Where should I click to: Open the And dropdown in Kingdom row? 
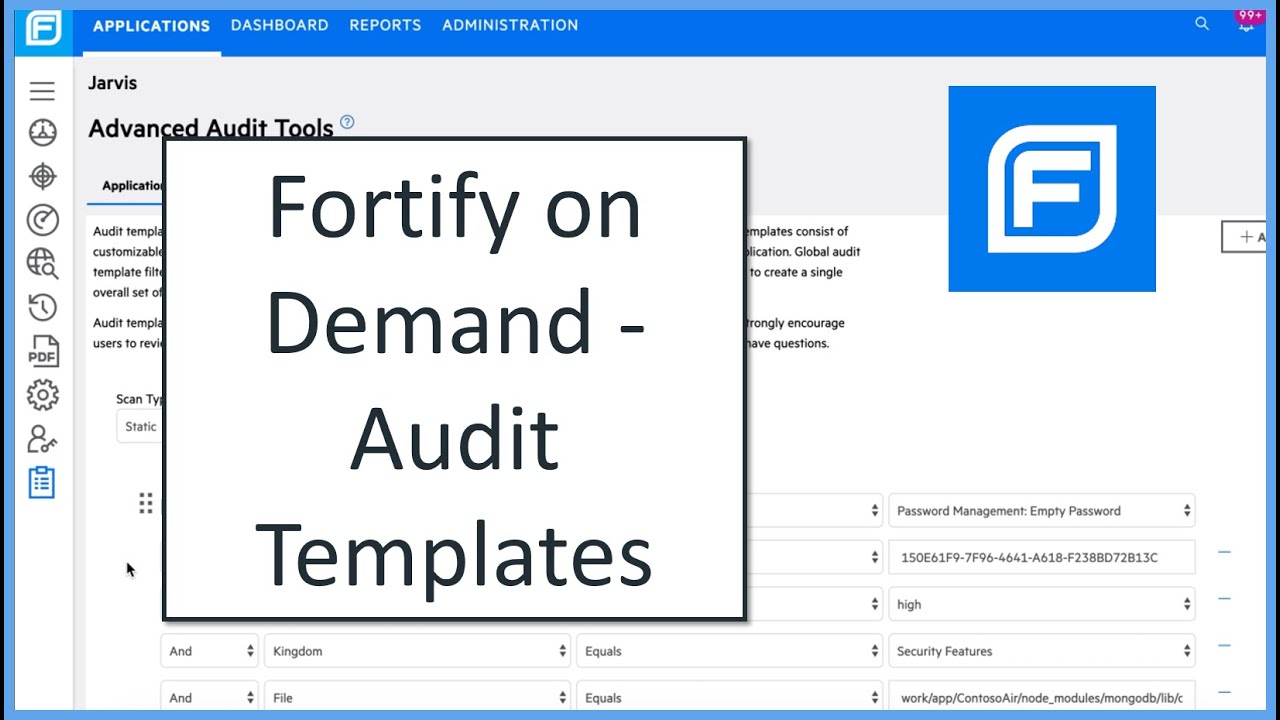[209, 651]
